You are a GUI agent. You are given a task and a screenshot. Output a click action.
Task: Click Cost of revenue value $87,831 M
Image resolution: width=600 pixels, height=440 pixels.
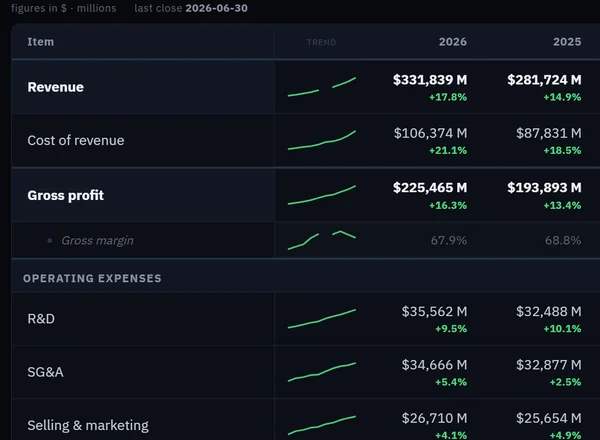pos(549,133)
